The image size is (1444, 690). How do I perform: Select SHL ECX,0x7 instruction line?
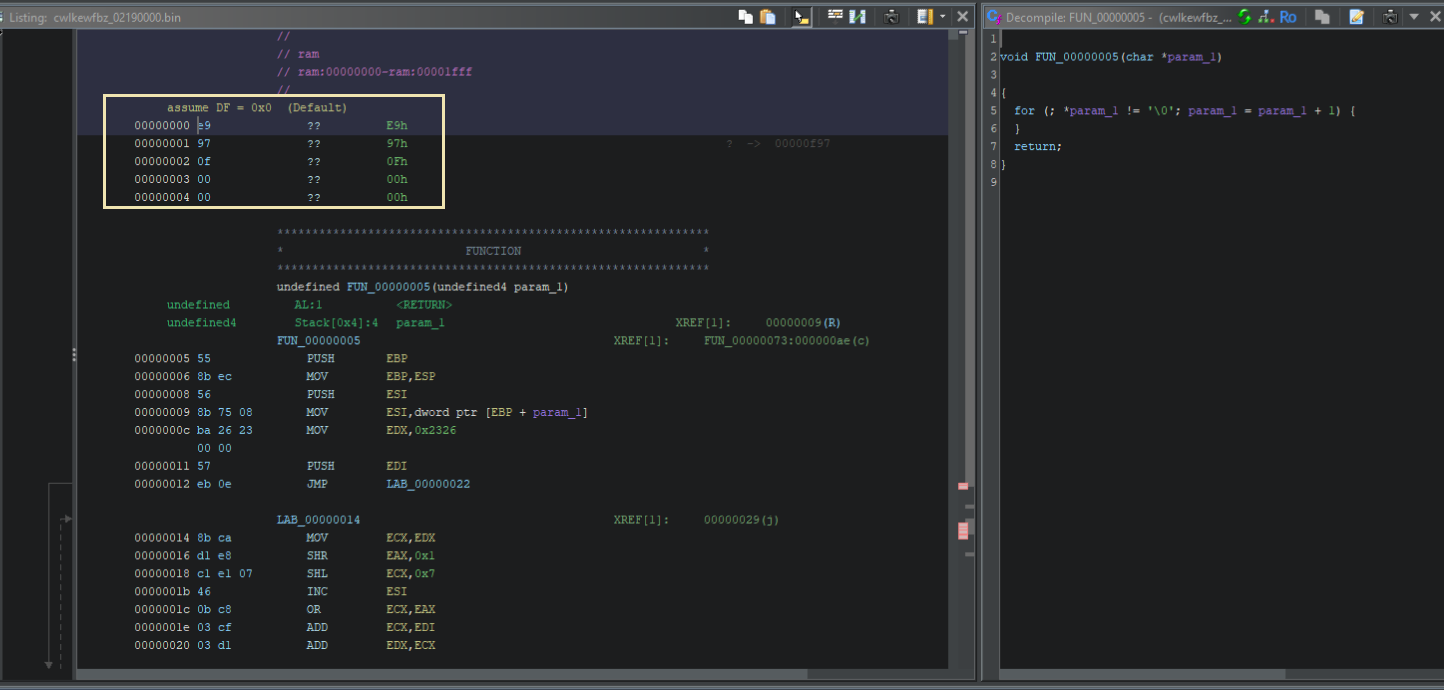pyautogui.click(x=371, y=575)
